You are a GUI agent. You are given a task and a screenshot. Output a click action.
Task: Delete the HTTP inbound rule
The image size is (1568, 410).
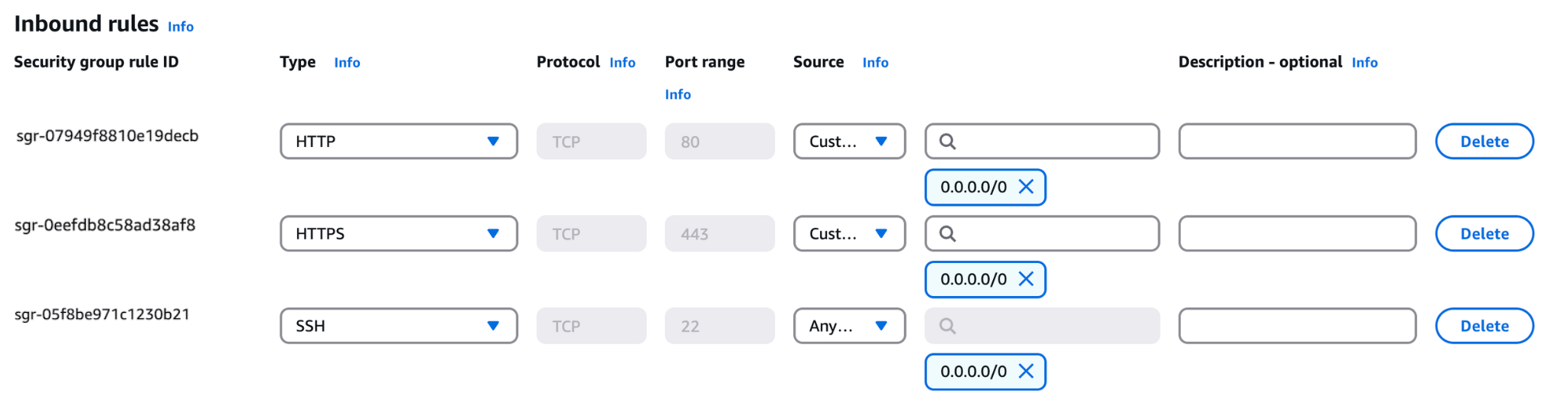(x=1484, y=142)
